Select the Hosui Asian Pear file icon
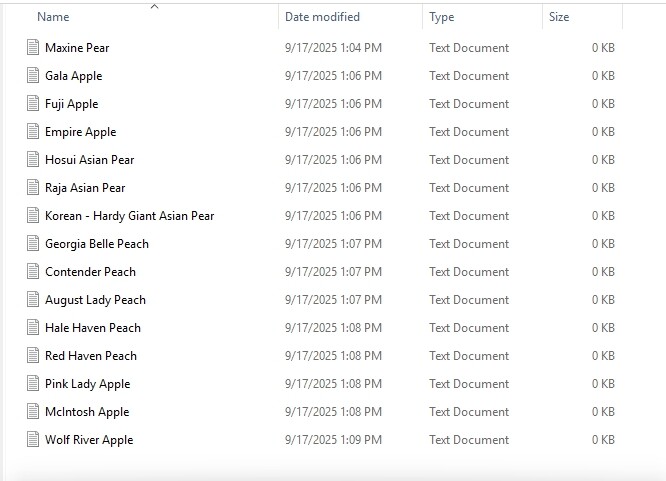666x481 pixels. click(x=34, y=160)
